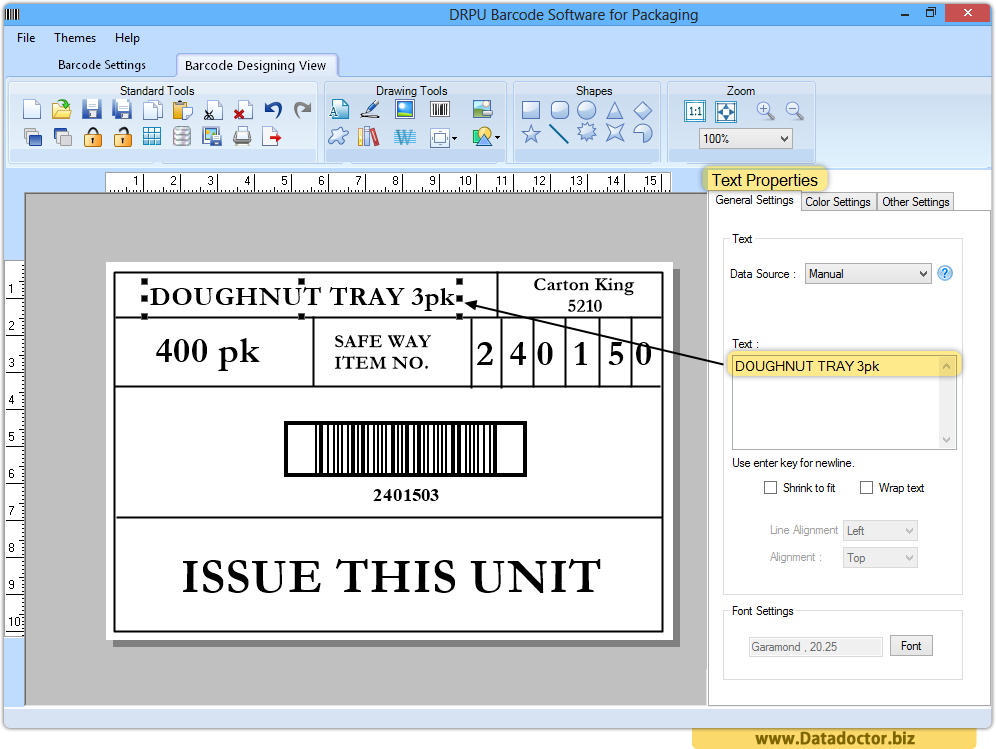Draw a five-point star shape
996x749 pixels.
click(531, 133)
